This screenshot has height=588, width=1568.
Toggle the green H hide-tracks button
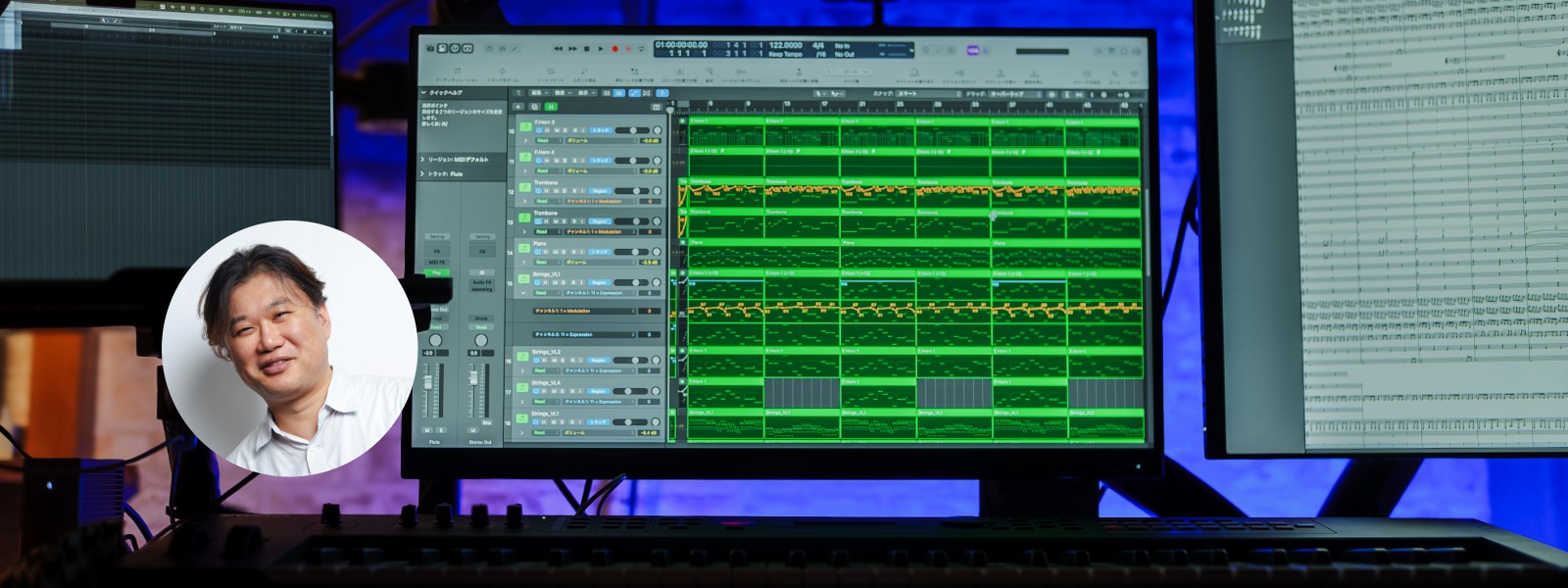551,107
